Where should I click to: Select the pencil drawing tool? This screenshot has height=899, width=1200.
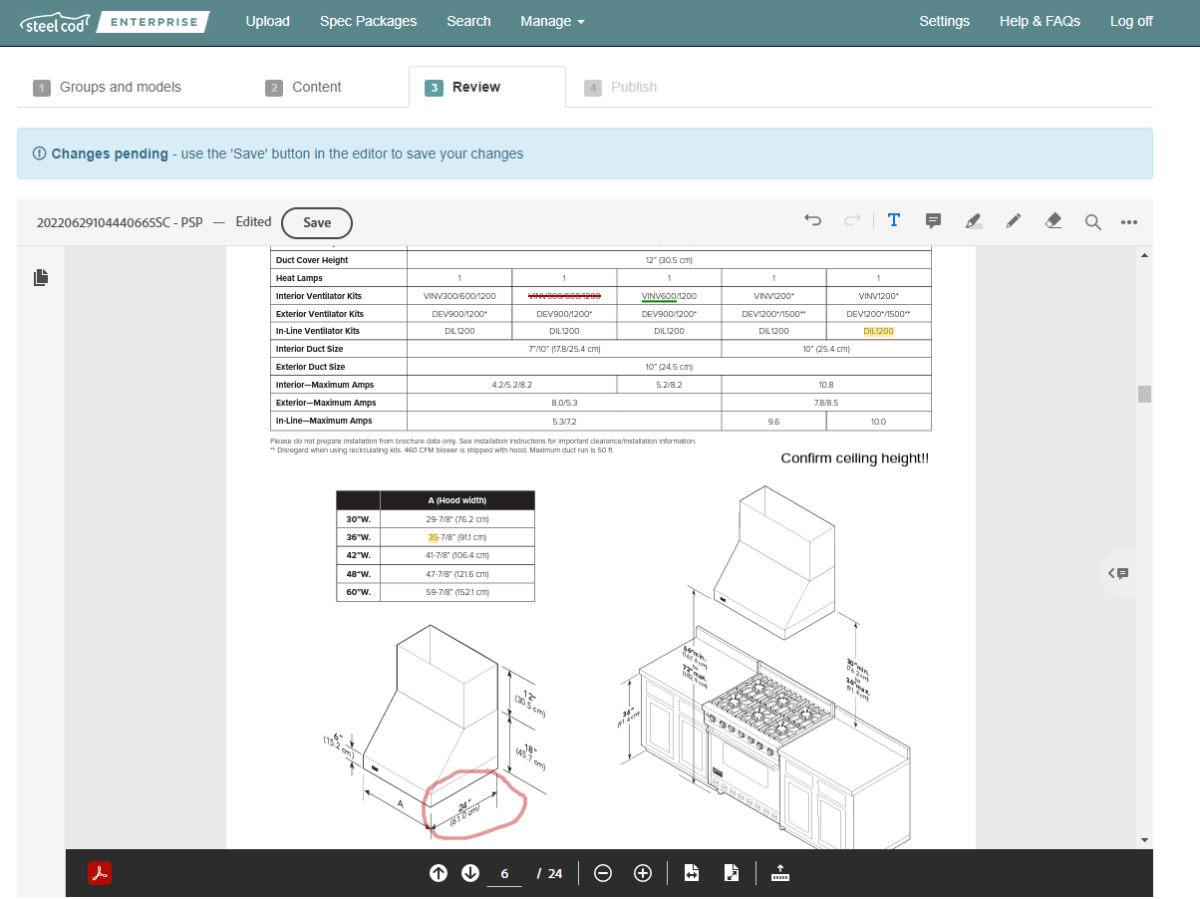click(1013, 221)
